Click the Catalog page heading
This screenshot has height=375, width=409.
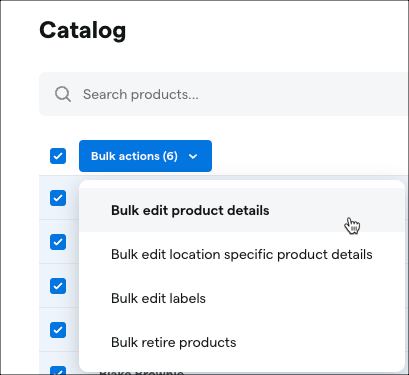coord(83,30)
